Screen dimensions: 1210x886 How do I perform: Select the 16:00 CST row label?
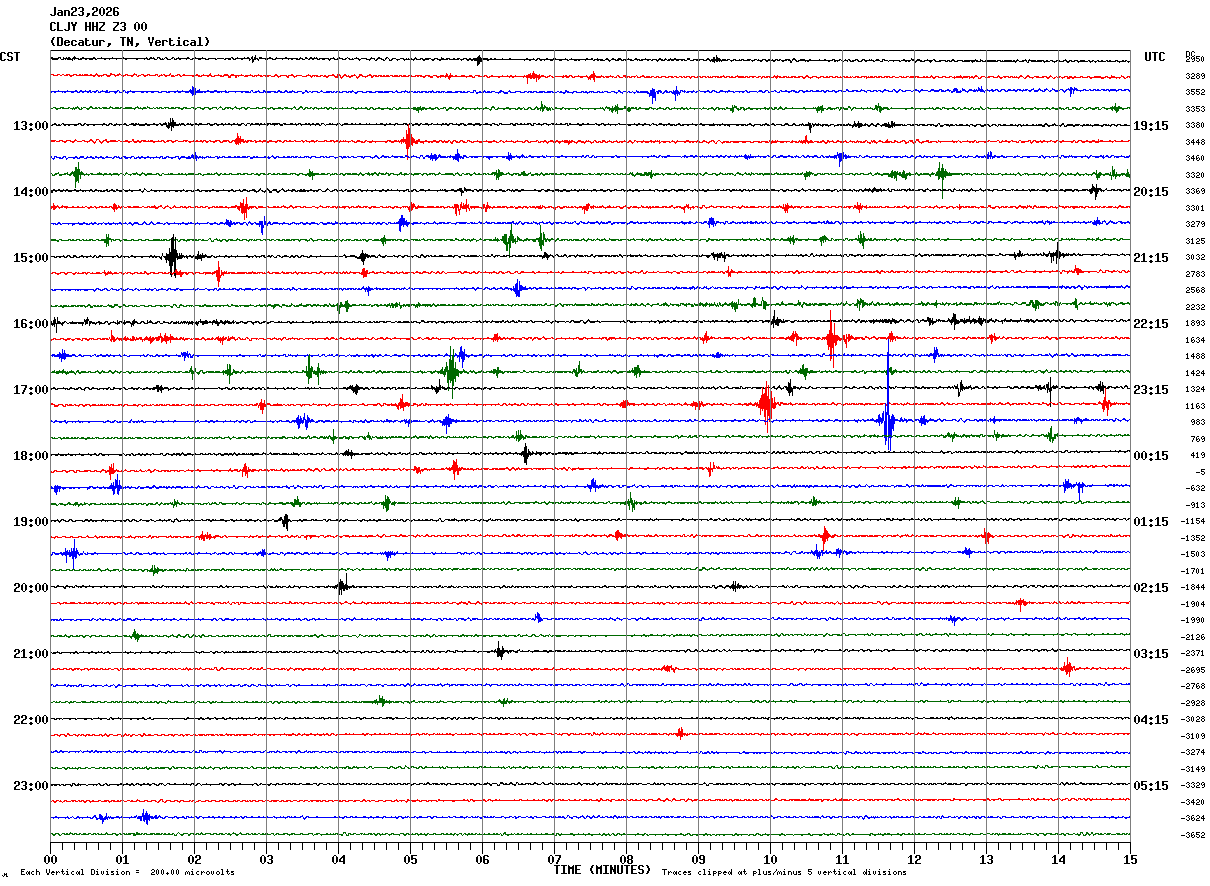pyautogui.click(x=30, y=324)
